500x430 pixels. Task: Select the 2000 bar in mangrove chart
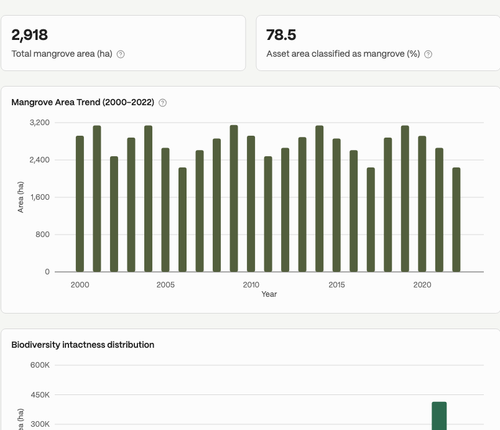click(80, 204)
